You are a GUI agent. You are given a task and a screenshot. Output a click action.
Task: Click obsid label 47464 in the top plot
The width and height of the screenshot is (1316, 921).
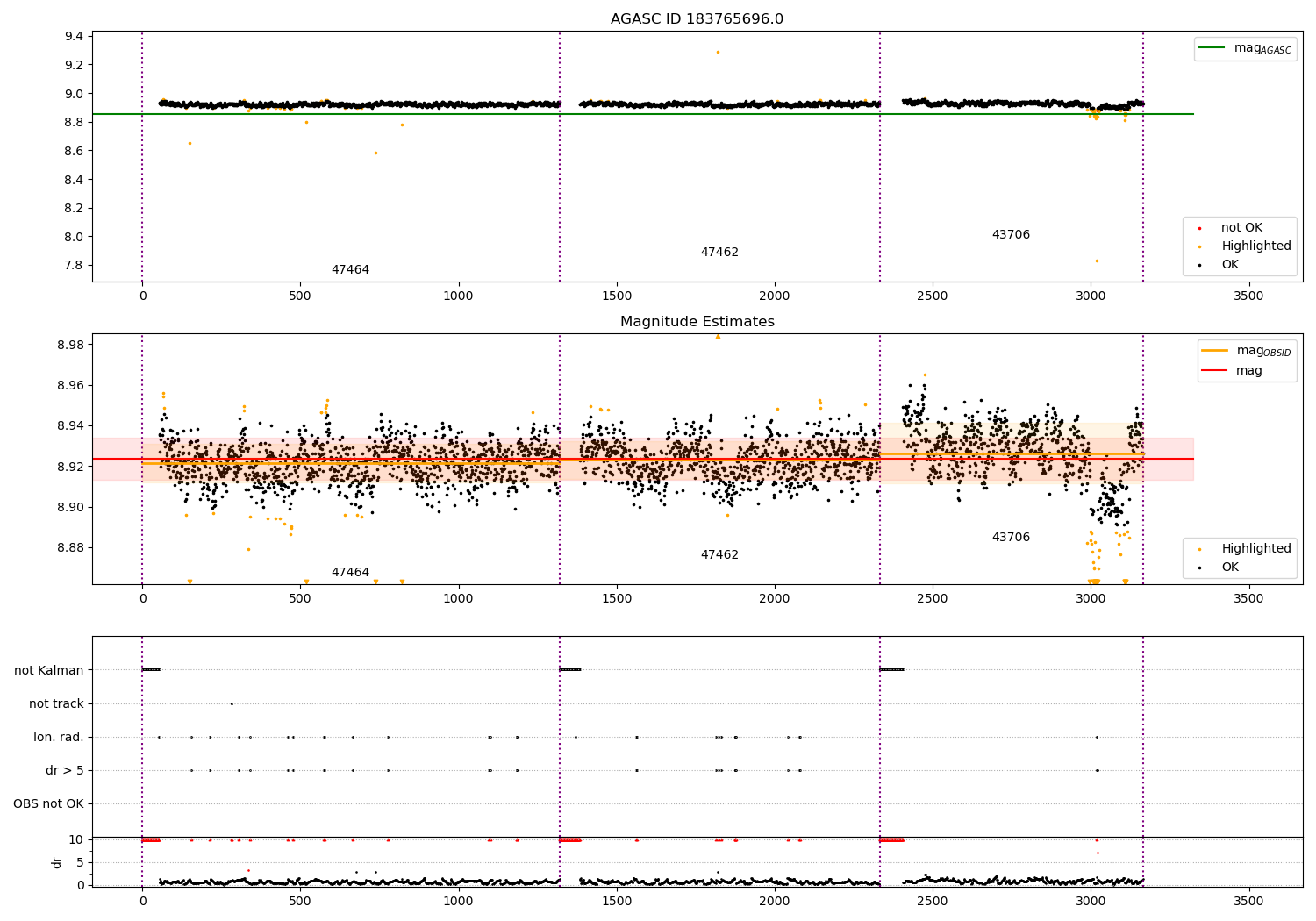[350, 270]
